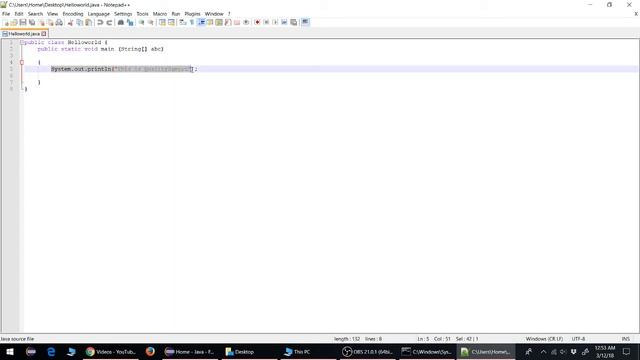This screenshot has width=640, height=360.
Task: Click the Ln : 5 status entry
Action: coord(423,339)
